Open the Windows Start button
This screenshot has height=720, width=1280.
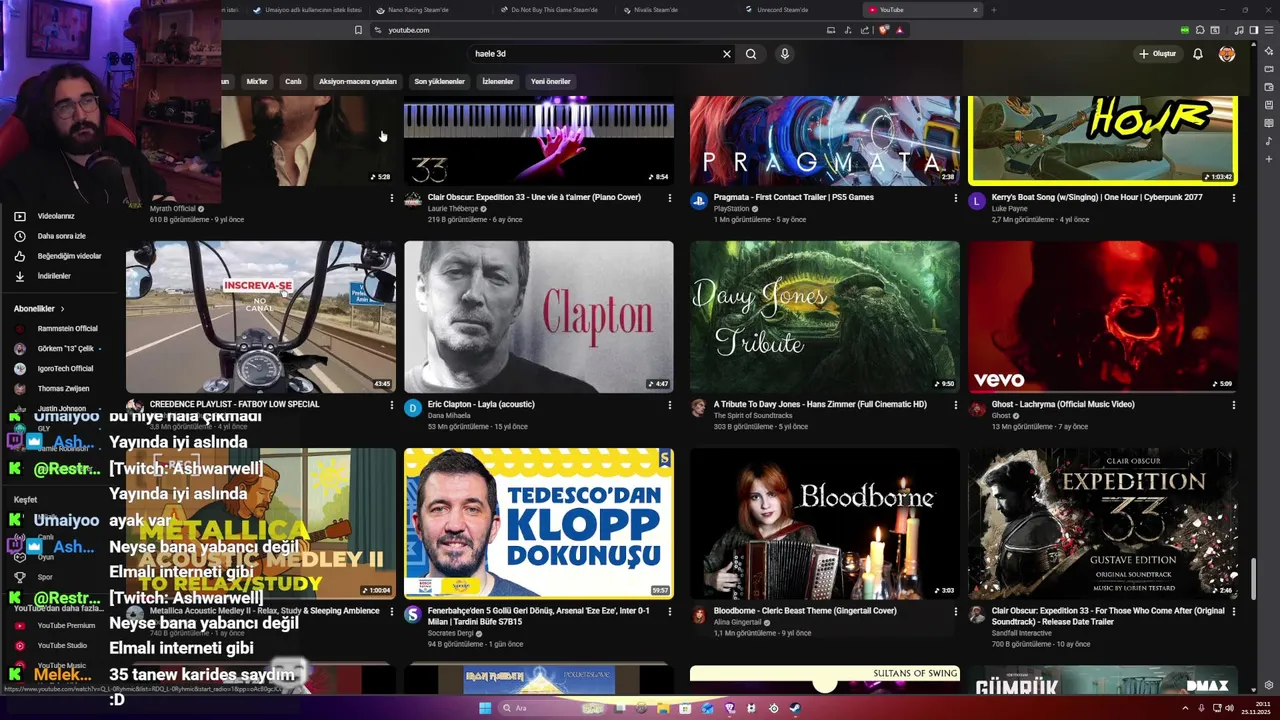[x=486, y=708]
